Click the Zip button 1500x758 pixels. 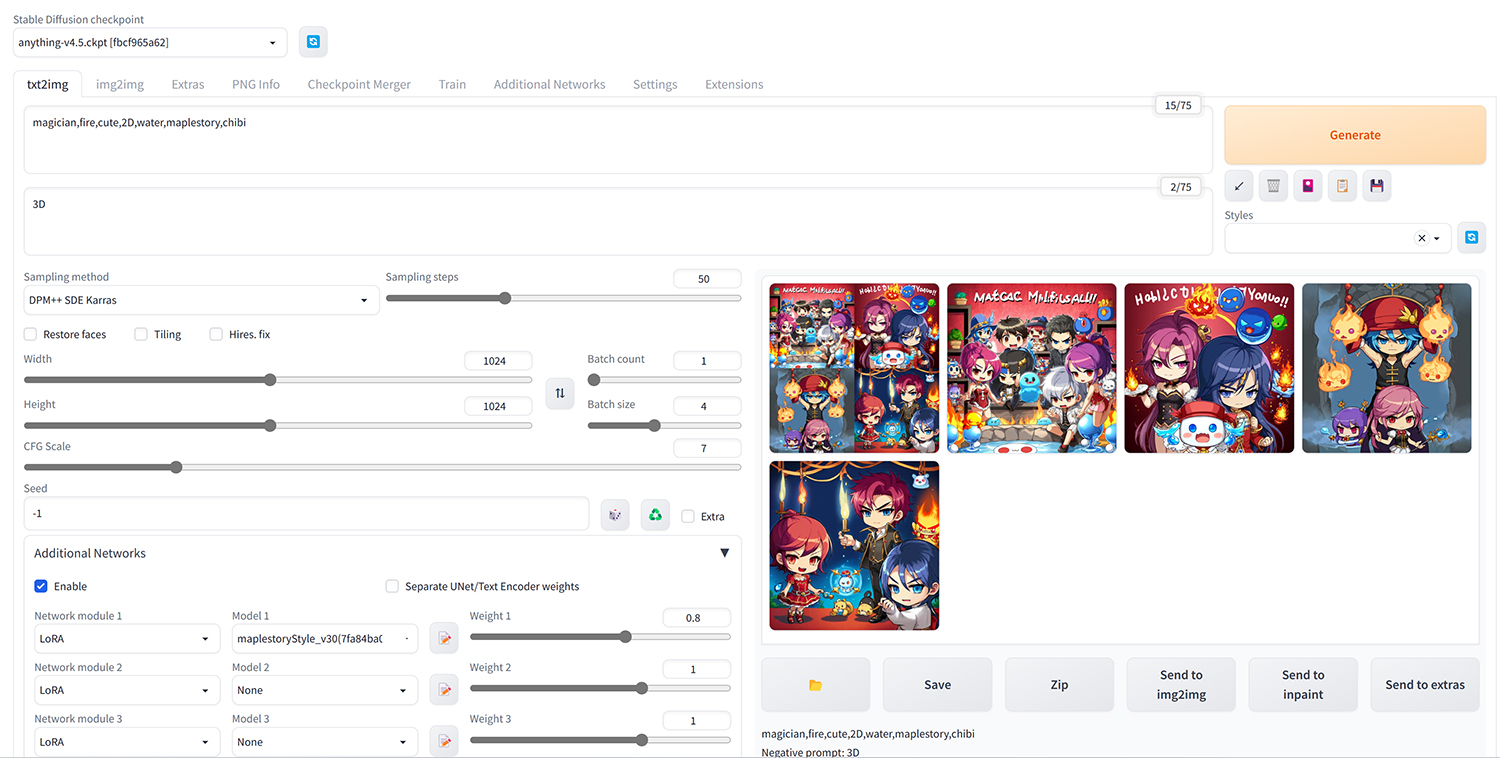(1059, 685)
